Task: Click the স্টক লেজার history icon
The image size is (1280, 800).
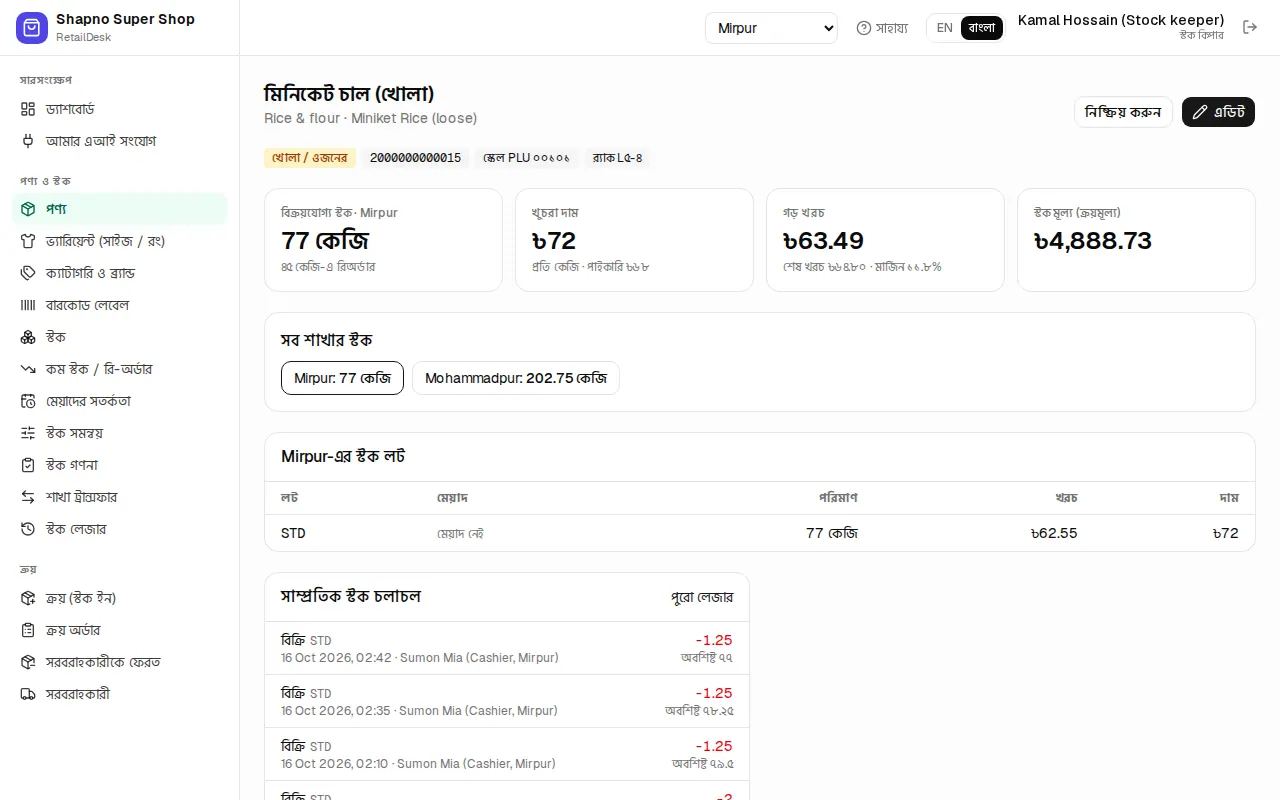Action: tap(28, 529)
